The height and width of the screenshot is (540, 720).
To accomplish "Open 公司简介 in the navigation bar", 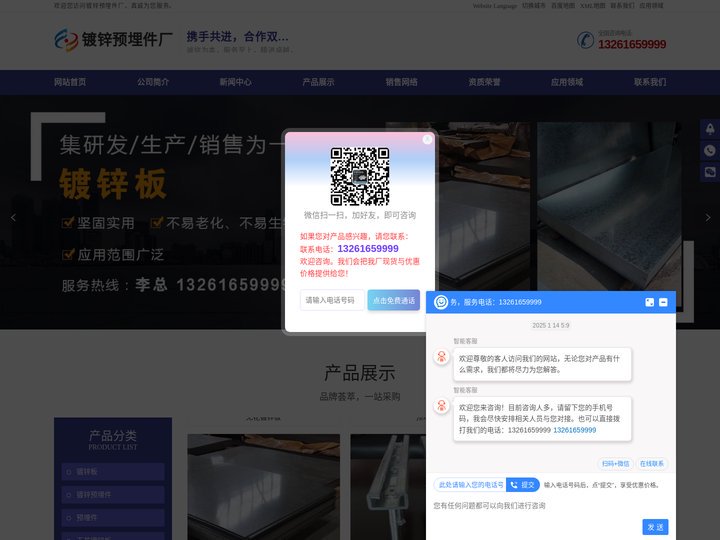I will [153, 82].
